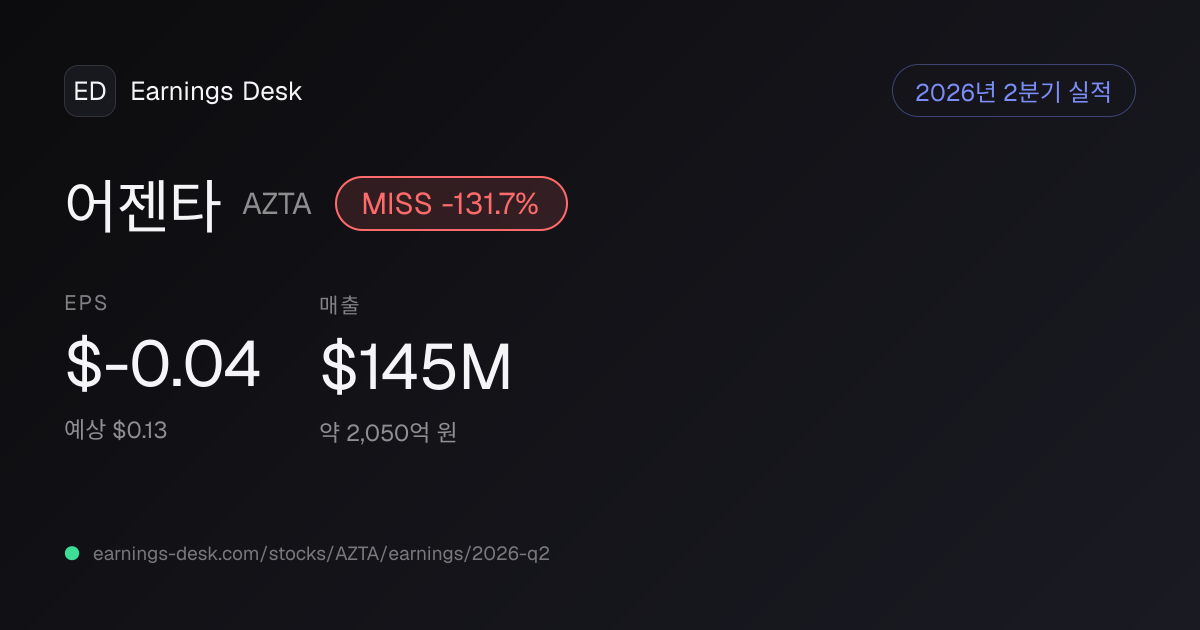Viewport: 1200px width, 630px height.
Task: Click the word MISS in red badge
Action: point(397,204)
